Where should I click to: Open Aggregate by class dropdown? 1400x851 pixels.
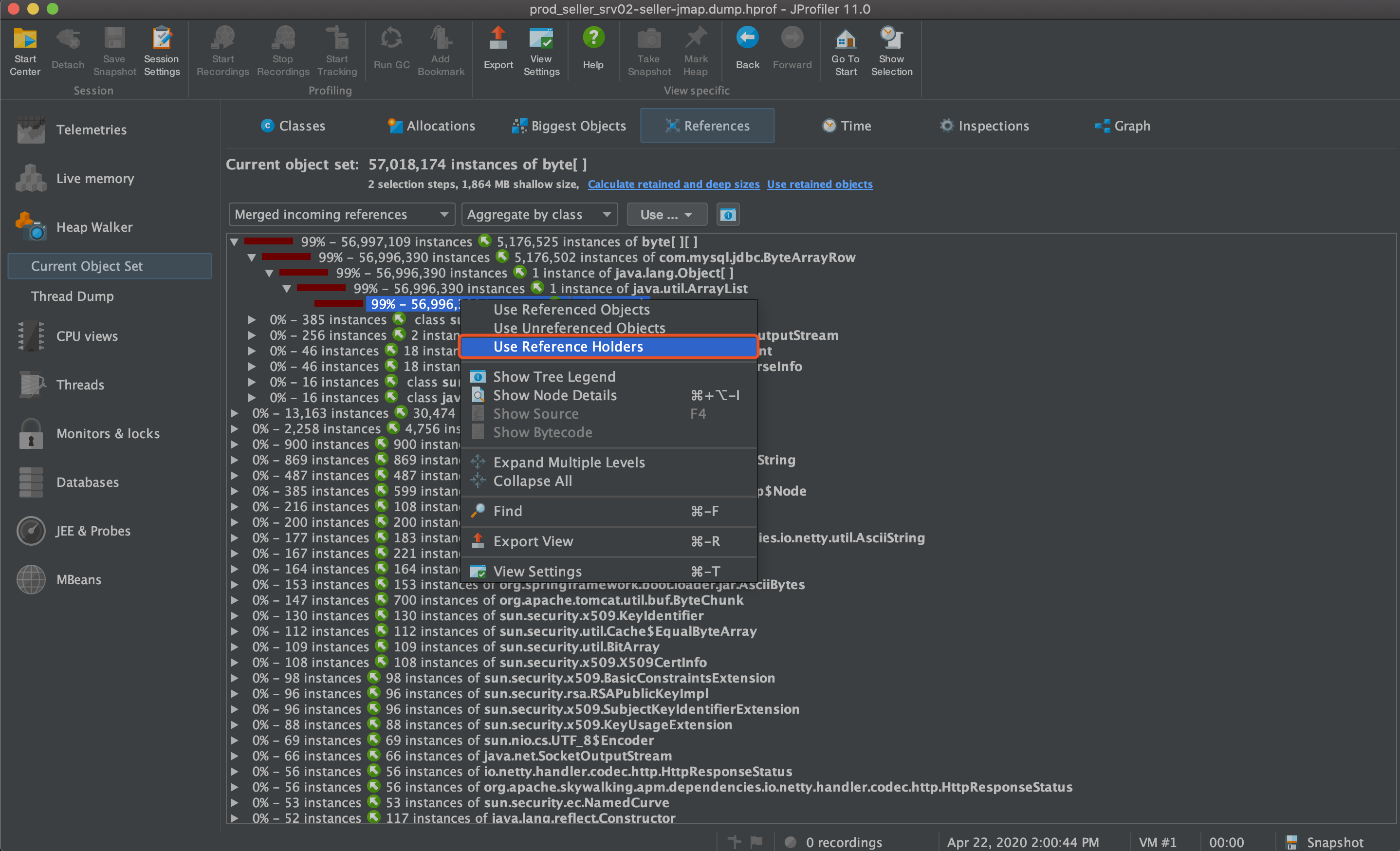tap(539, 215)
